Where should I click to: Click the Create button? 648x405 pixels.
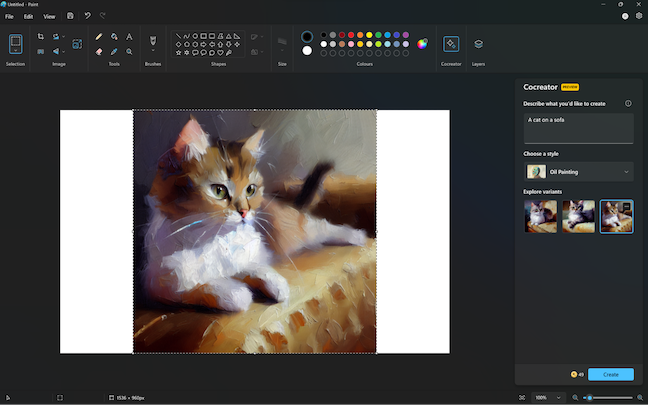coord(610,374)
